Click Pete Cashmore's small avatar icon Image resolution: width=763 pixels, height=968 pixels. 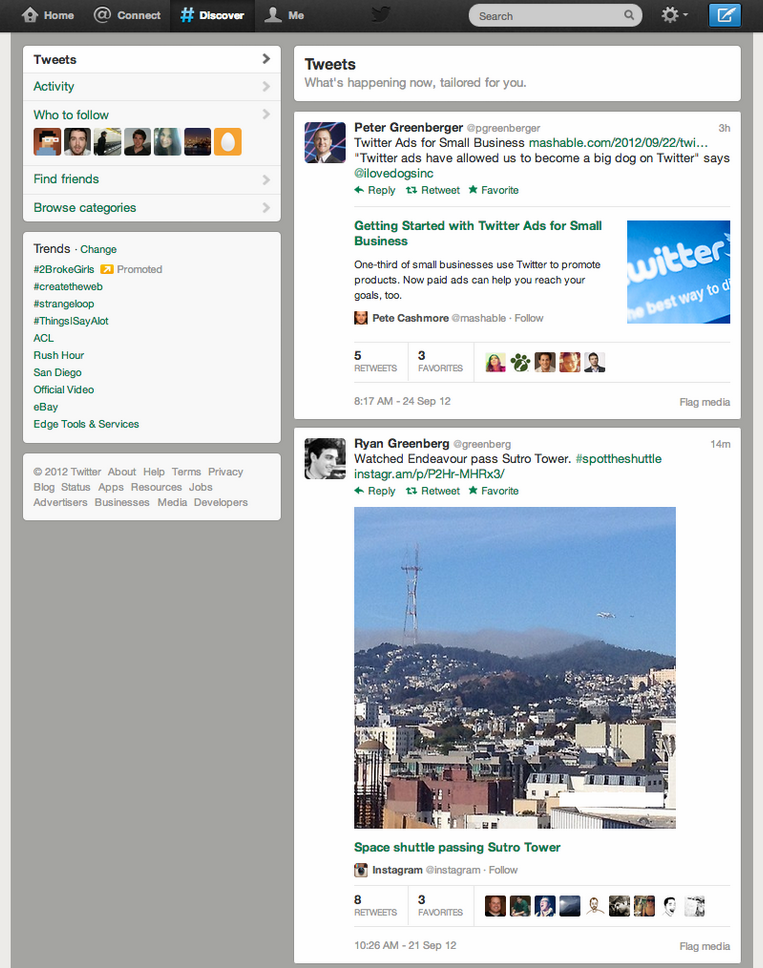tap(361, 318)
